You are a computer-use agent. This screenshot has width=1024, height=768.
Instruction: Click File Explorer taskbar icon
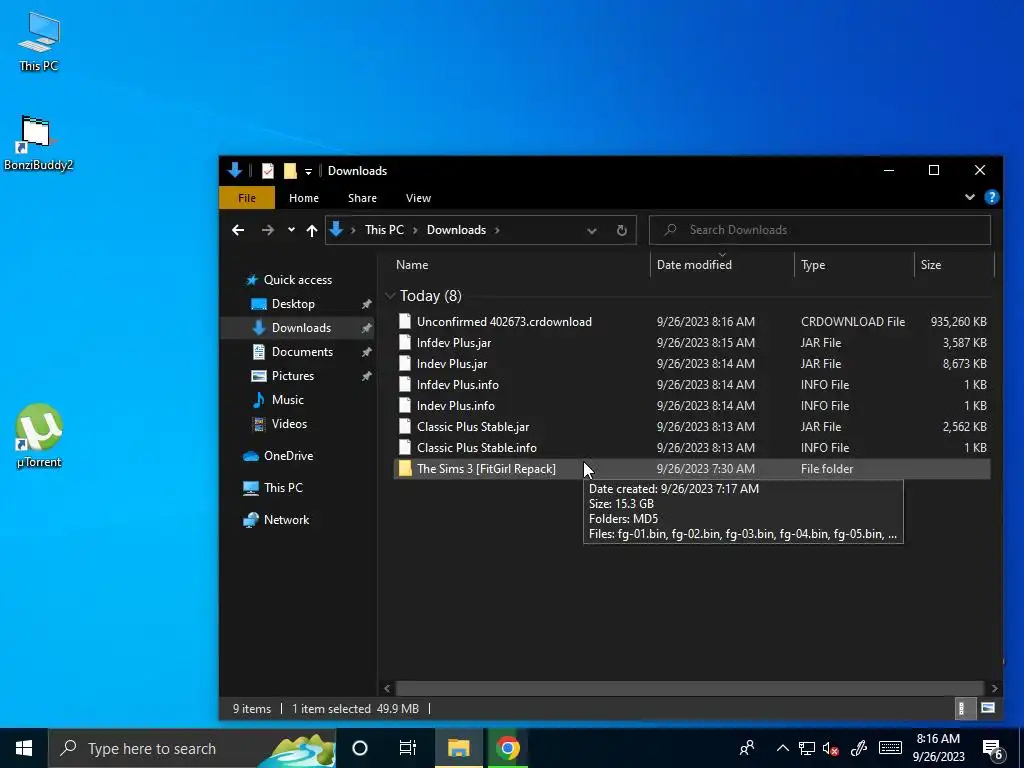coord(458,748)
